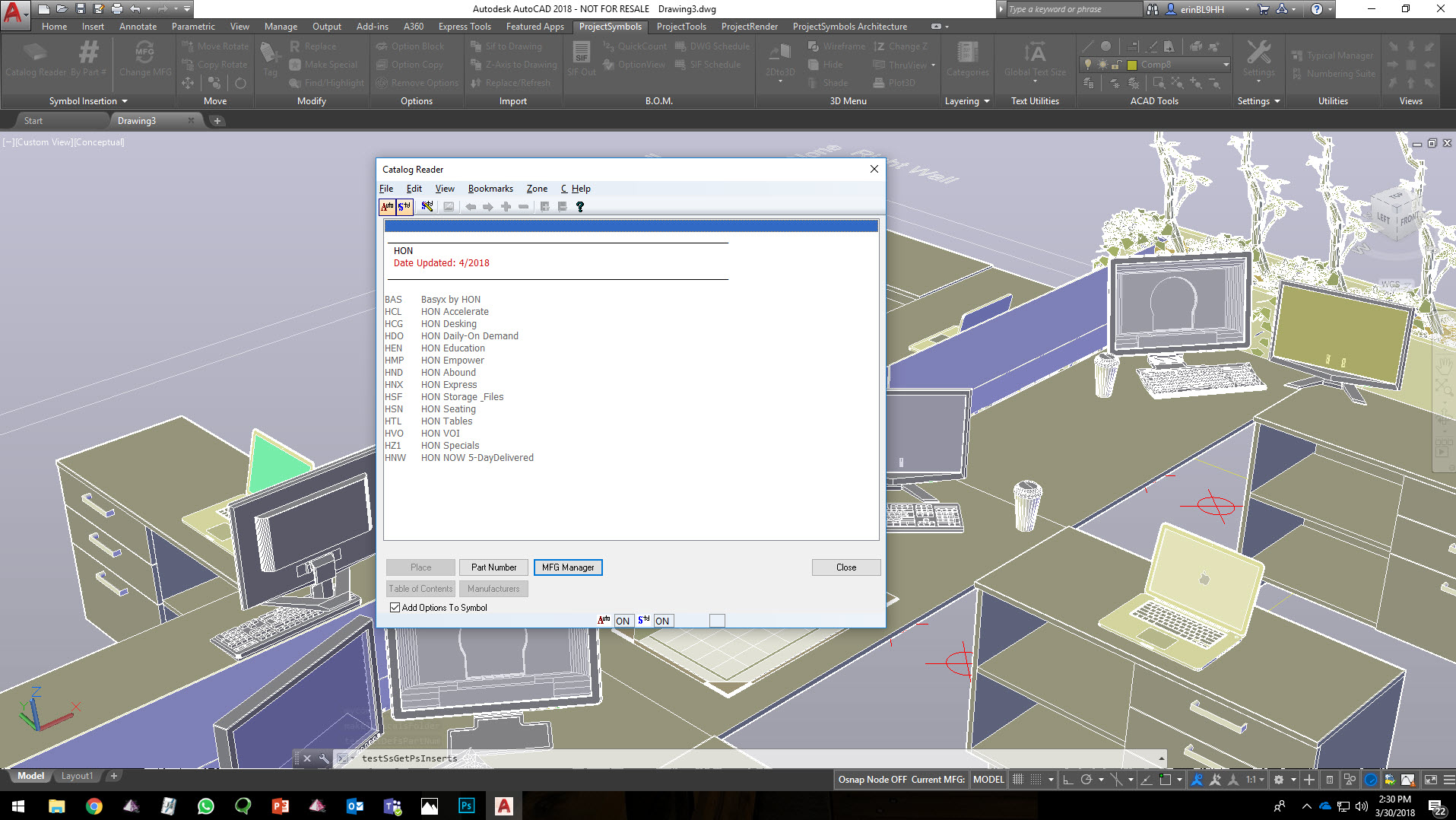Open Catalog Reader help question-mark icon
1456x820 pixels.
coord(580,206)
